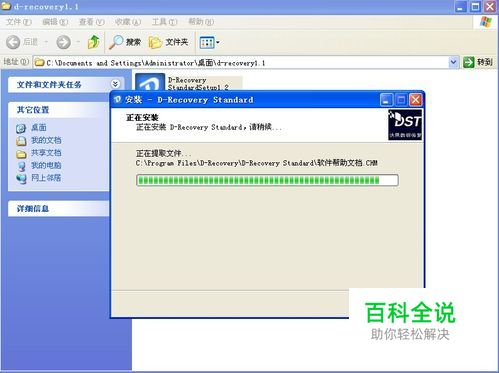The height and width of the screenshot is (373, 499).
Task: Select the D-Recovery StandardSetup file icon
Action: (150, 82)
